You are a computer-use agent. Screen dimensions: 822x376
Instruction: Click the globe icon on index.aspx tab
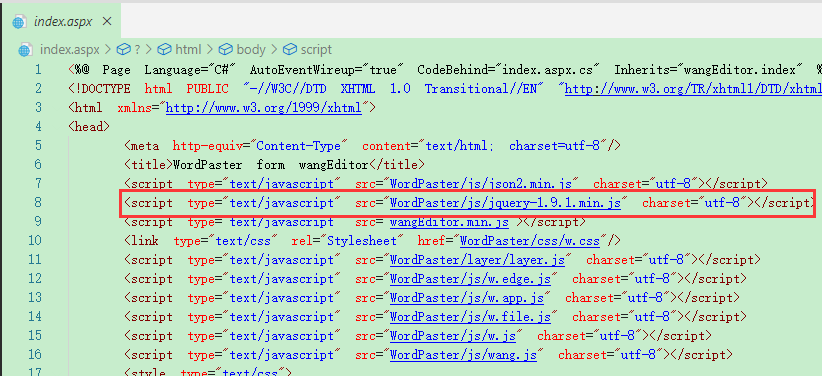click(19, 22)
